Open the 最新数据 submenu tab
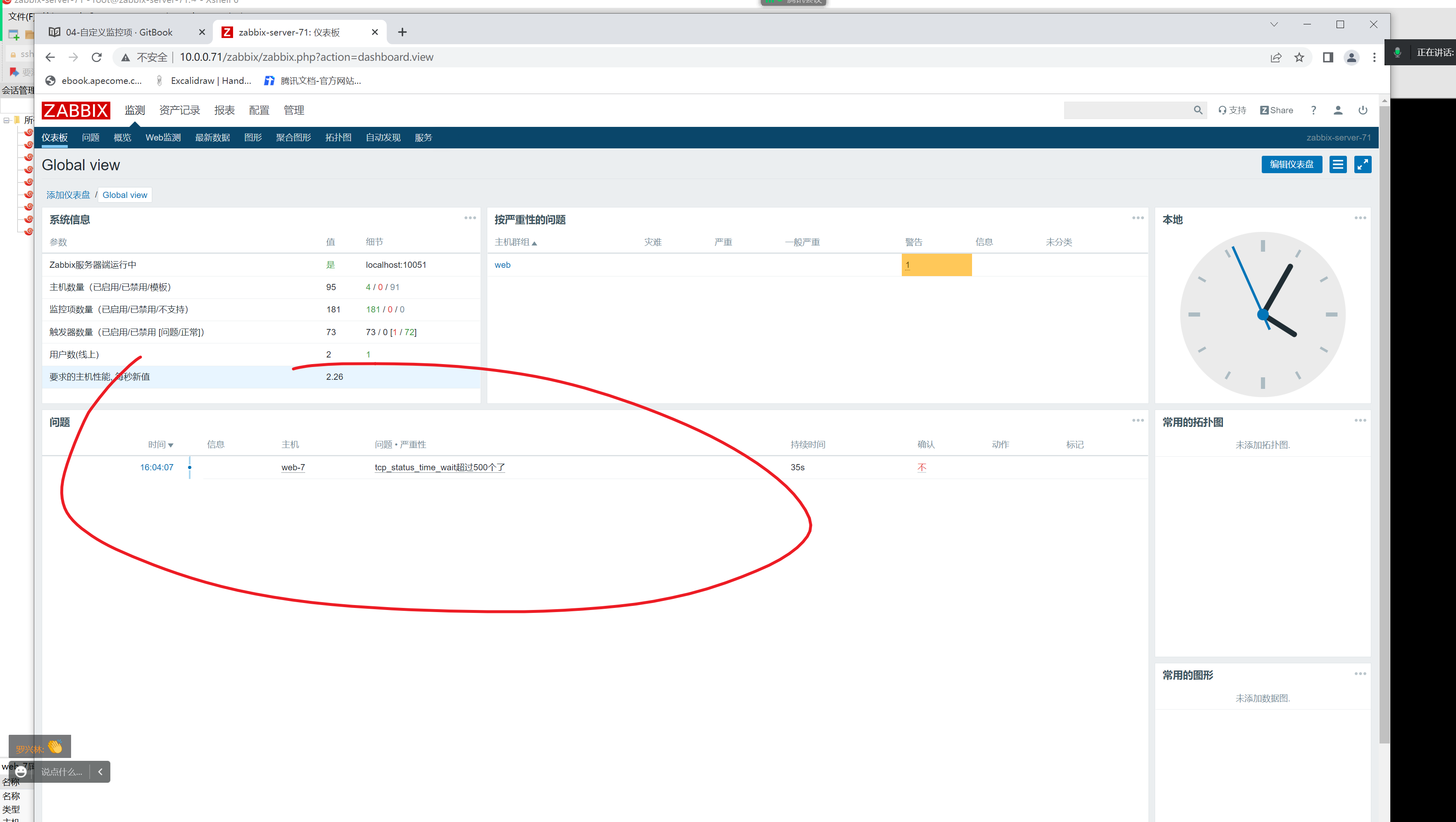Screen dimensions: 1456x822 [x=212, y=137]
